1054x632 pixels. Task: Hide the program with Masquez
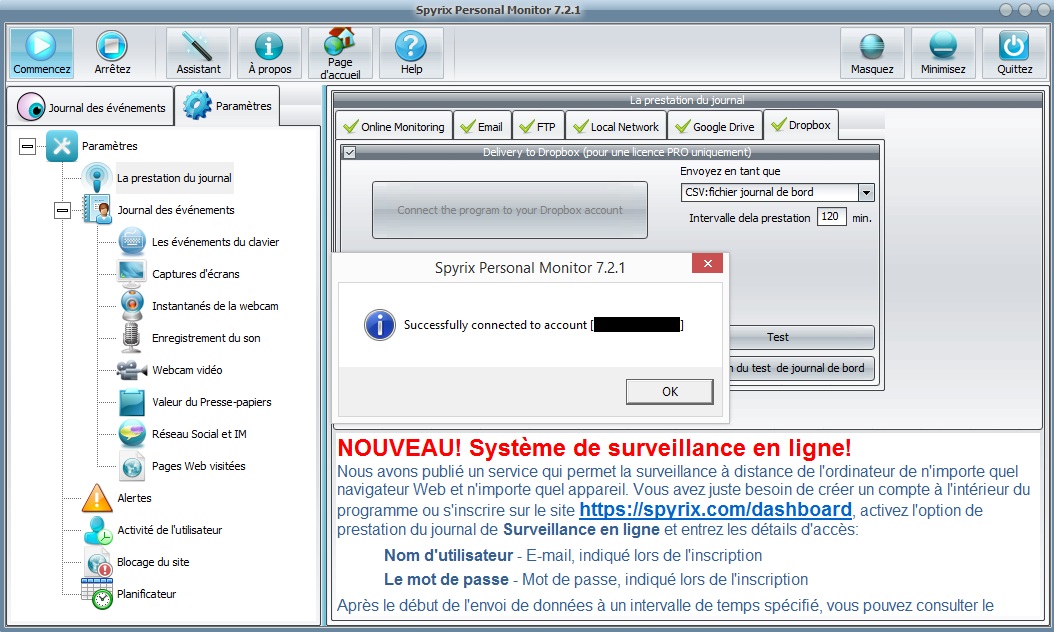tap(872, 52)
